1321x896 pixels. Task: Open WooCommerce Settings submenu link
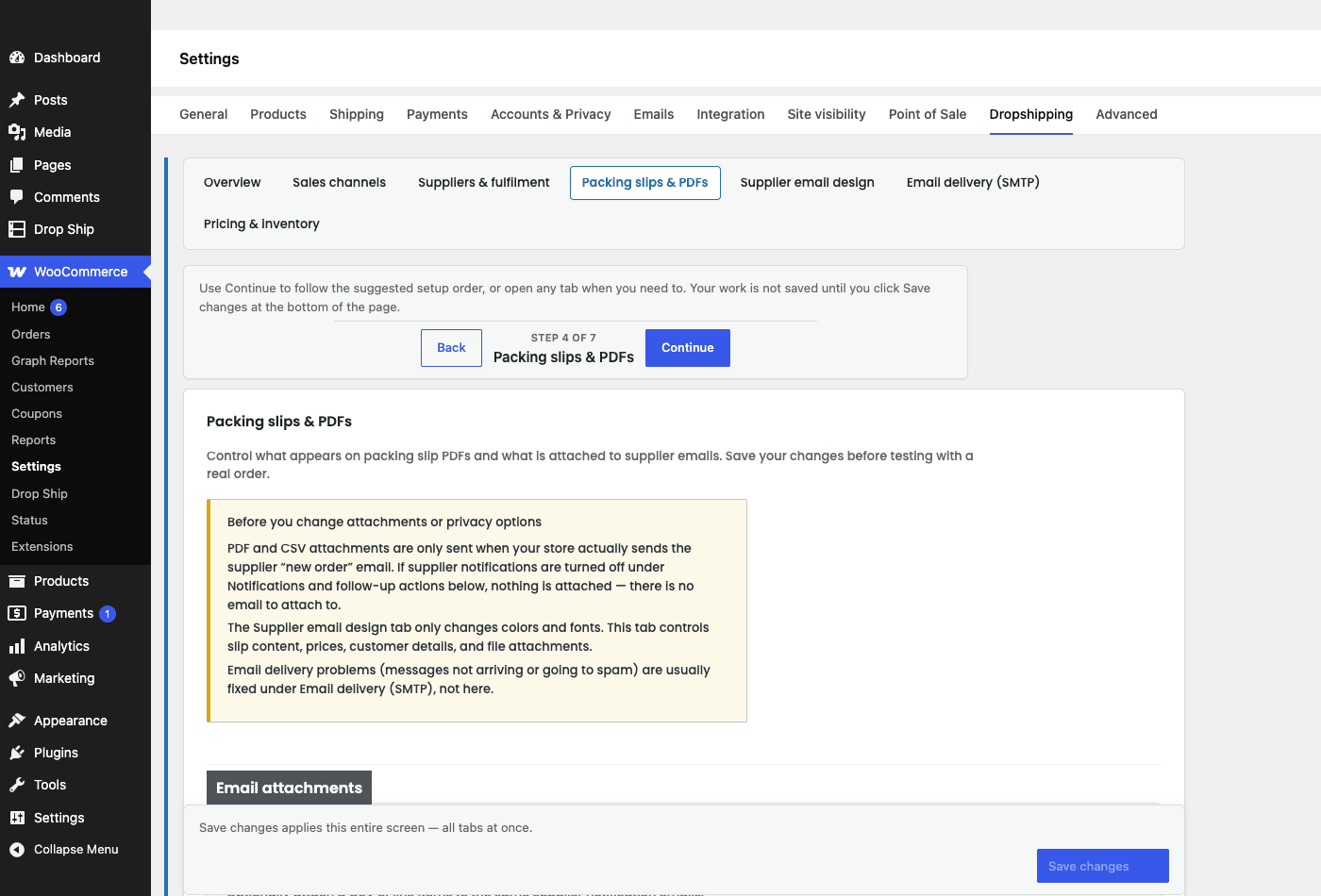(36, 467)
